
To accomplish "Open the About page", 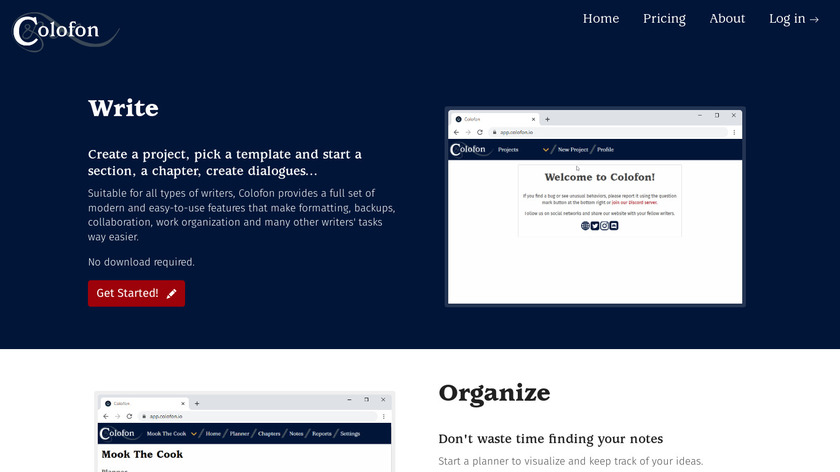I will [727, 19].
